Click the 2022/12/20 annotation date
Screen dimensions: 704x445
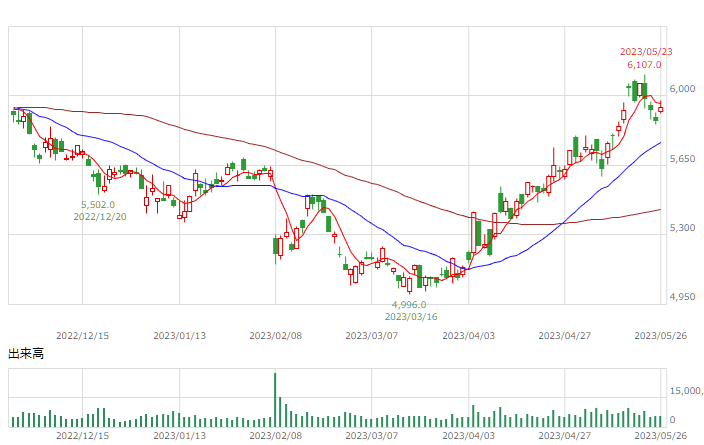coord(100,217)
